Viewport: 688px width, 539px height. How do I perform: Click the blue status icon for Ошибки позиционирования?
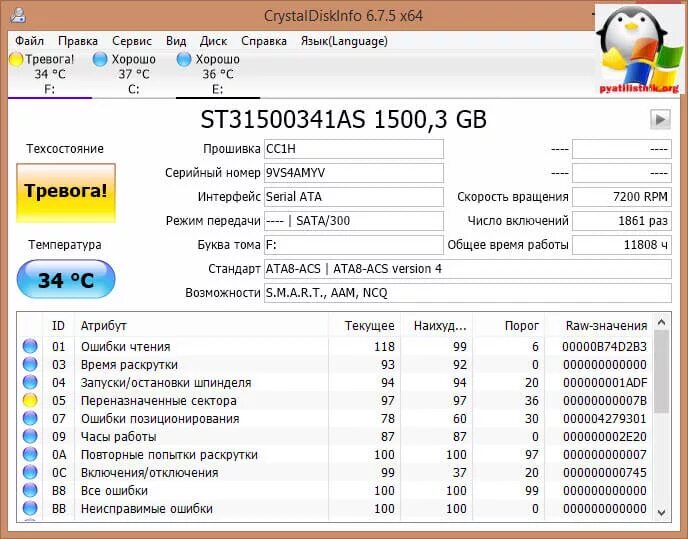point(30,418)
